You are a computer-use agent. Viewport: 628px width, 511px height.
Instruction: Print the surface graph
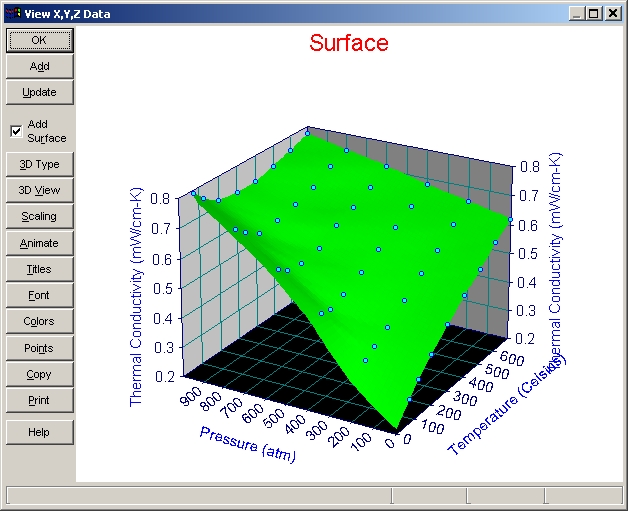pyautogui.click(x=39, y=400)
